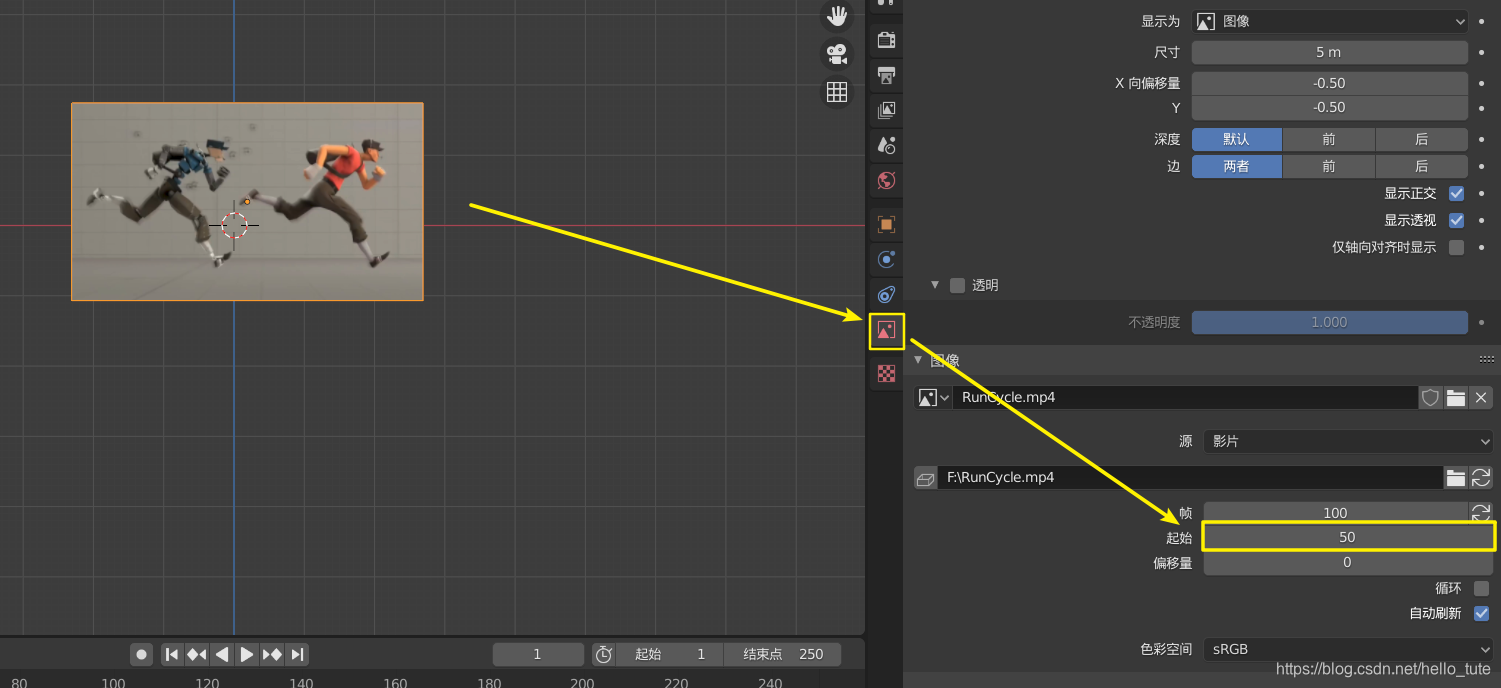Click the Y offset field showing -0.50
This screenshot has height=688, width=1501.
[1330, 107]
